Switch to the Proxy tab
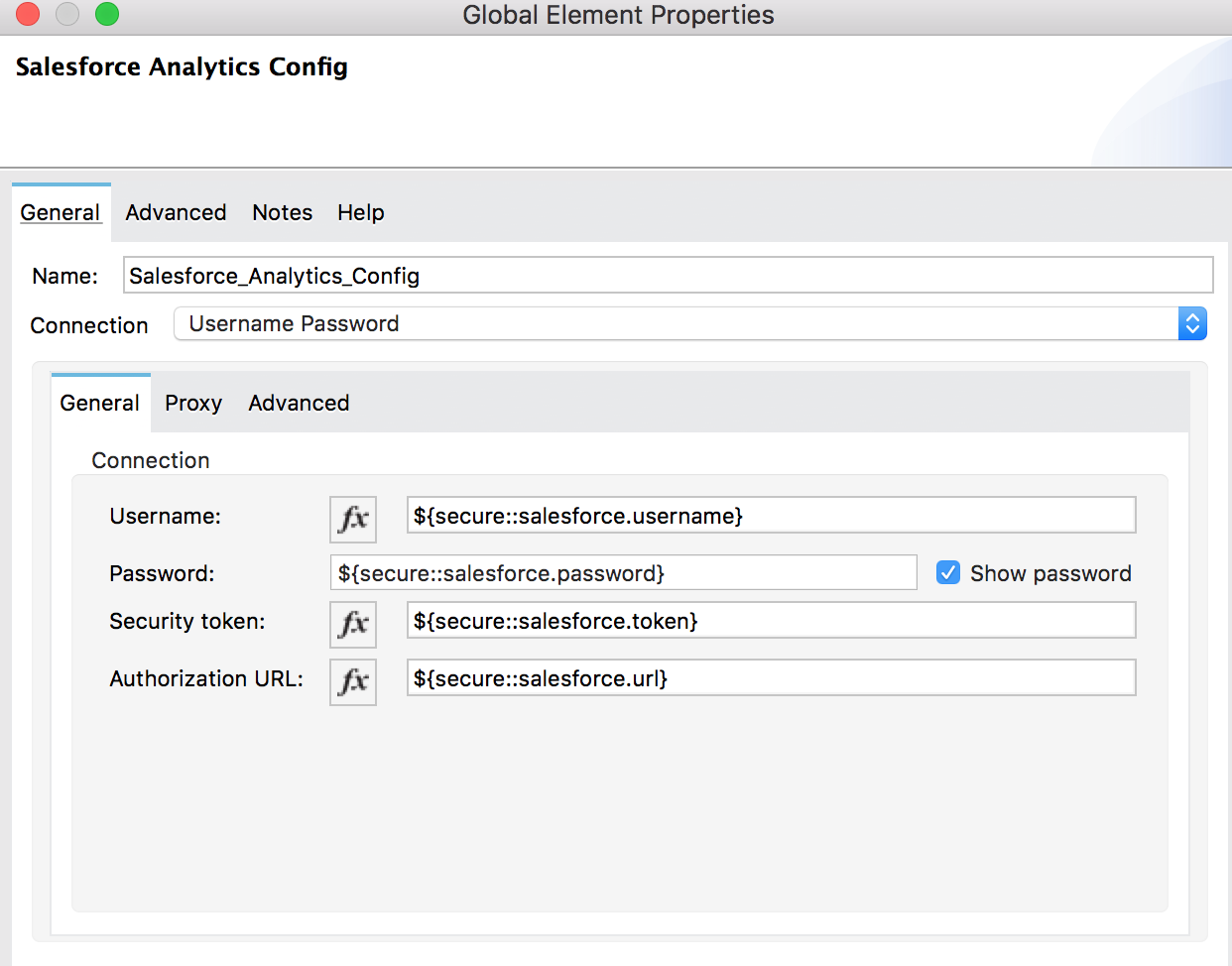 click(193, 403)
